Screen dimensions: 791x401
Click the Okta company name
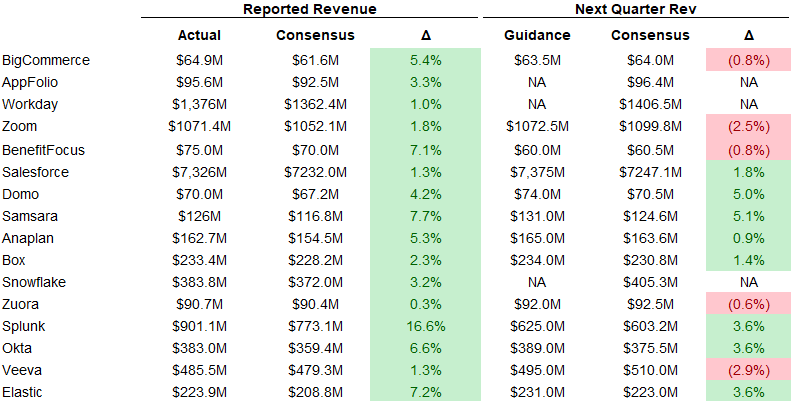(17, 348)
